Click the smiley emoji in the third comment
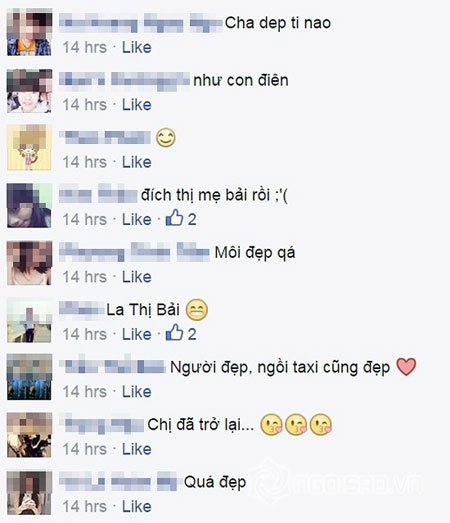 [166, 138]
